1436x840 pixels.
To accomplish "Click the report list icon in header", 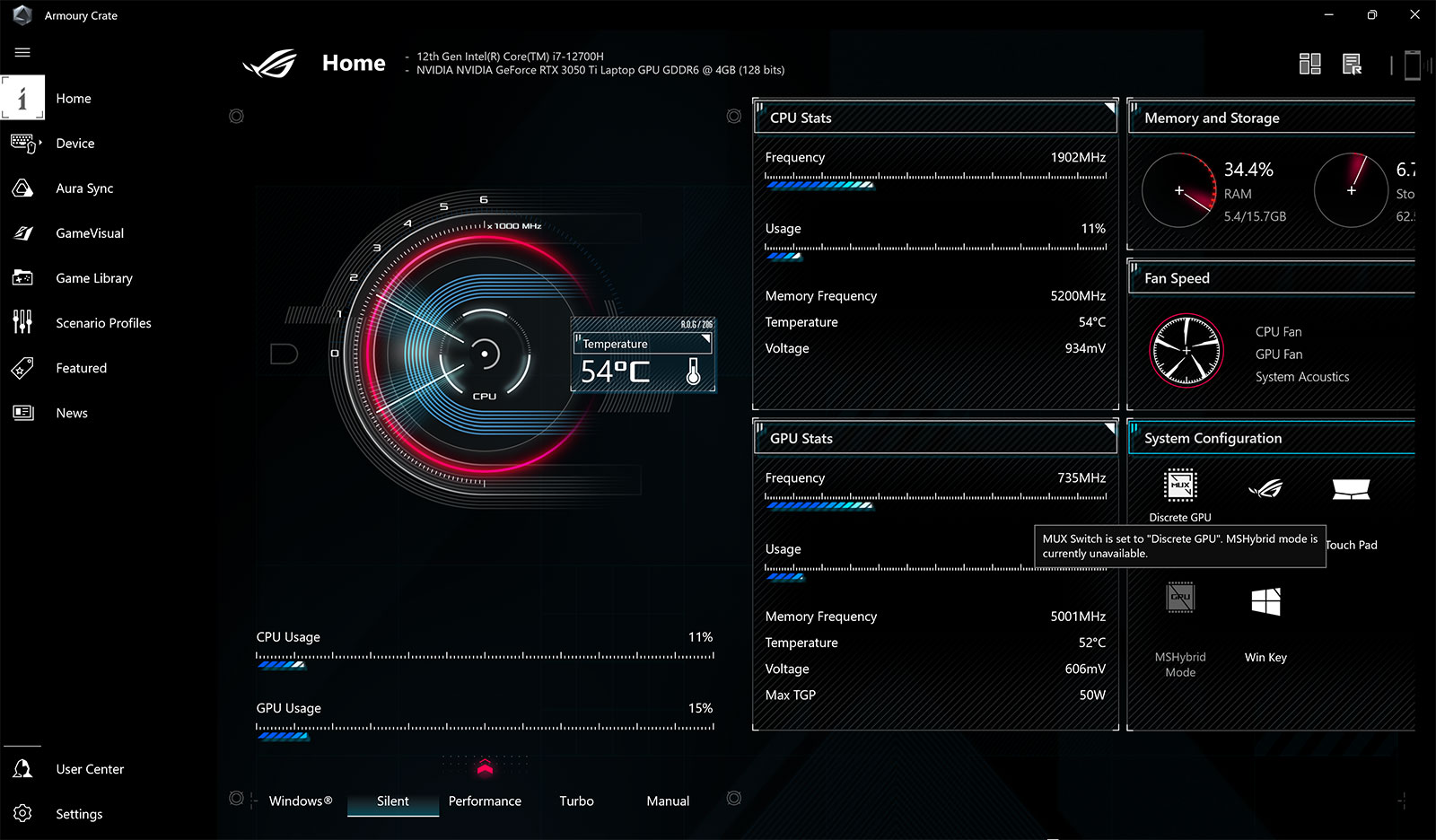I will [1352, 64].
